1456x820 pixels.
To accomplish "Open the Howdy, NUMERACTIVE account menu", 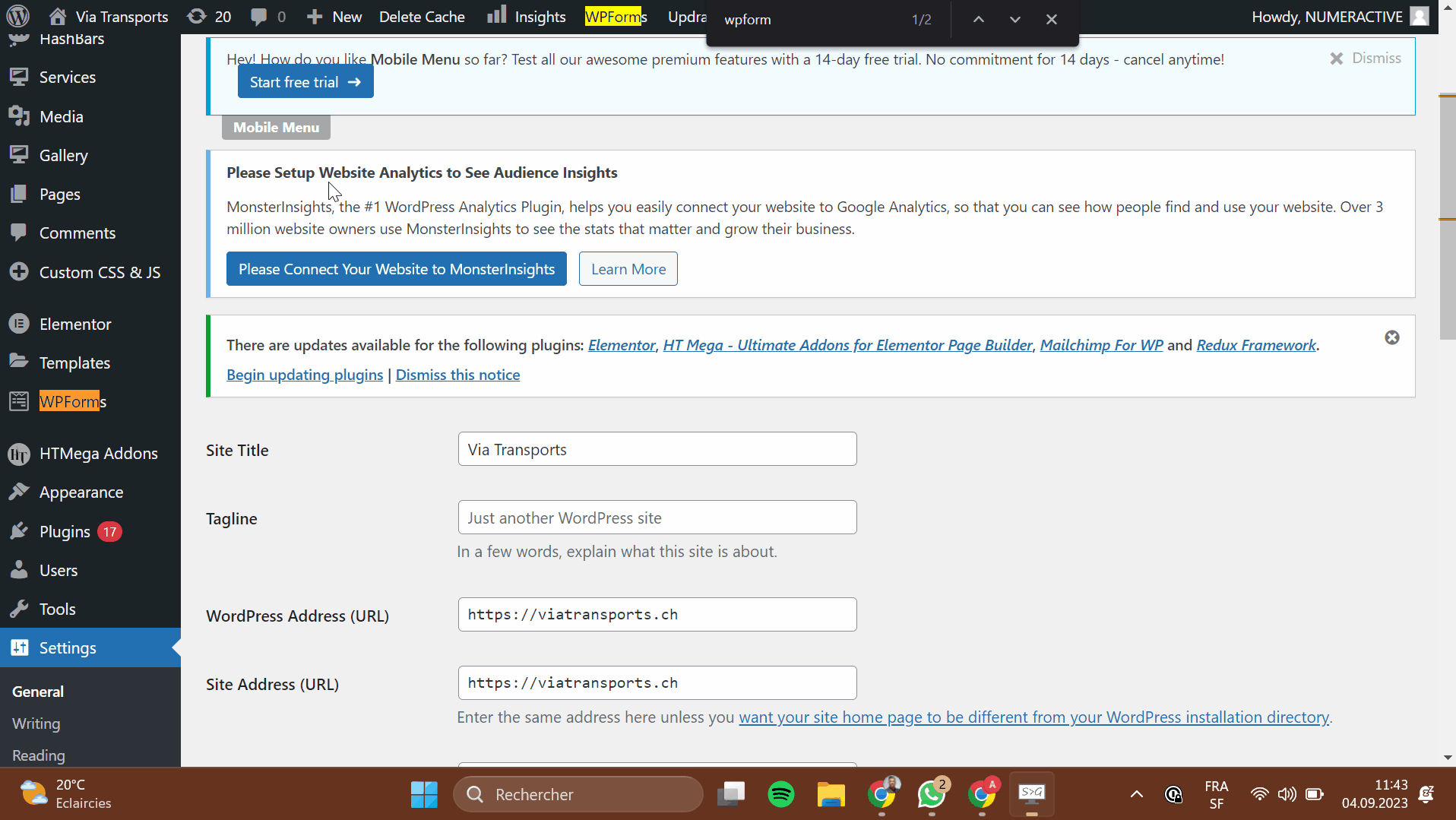I will pos(1340,17).
